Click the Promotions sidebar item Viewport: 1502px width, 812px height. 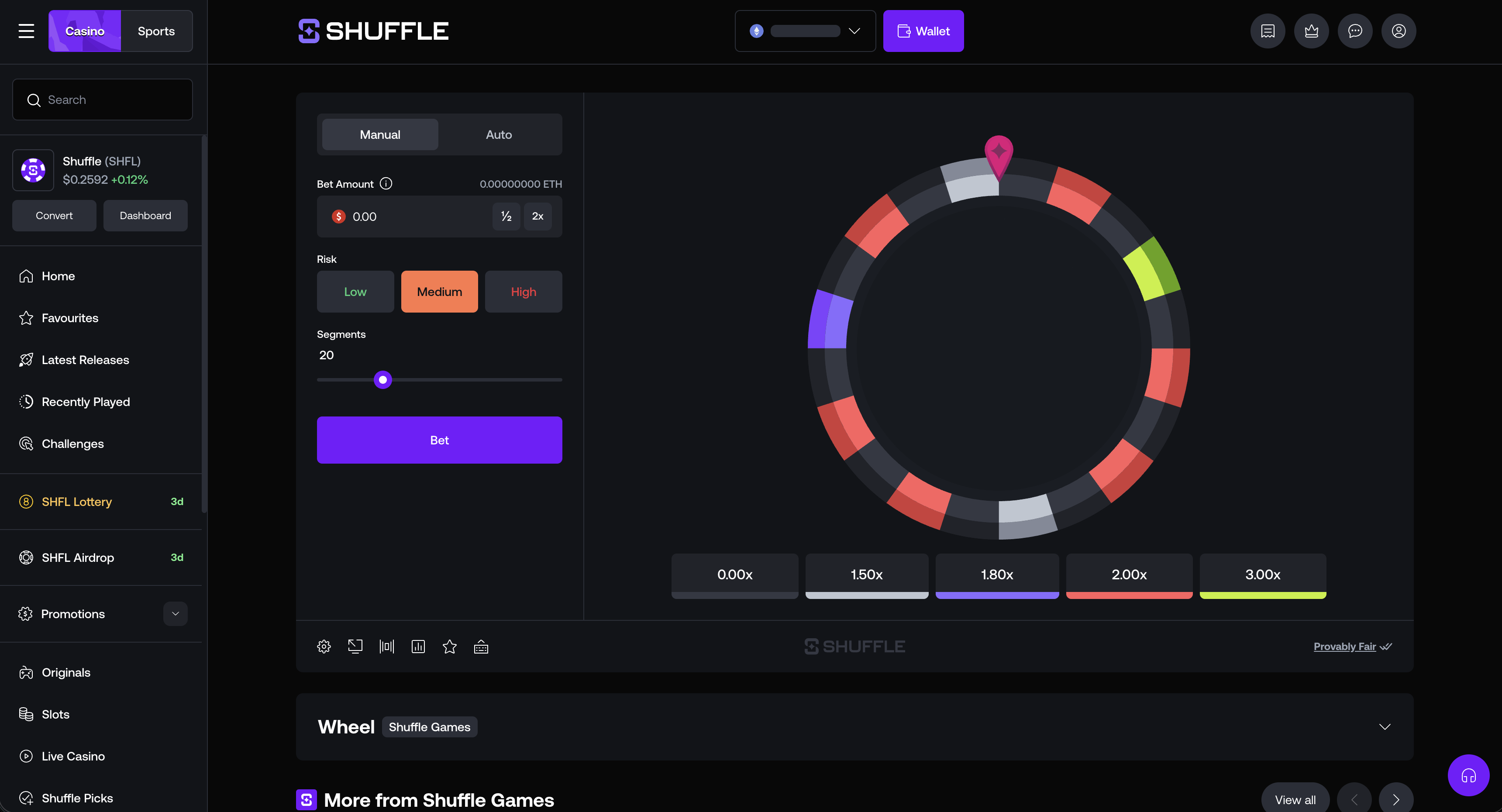coord(73,614)
